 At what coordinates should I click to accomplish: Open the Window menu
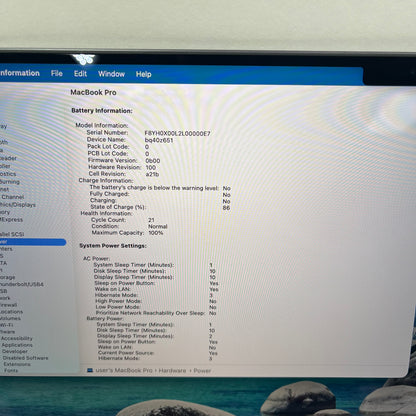[x=111, y=74]
